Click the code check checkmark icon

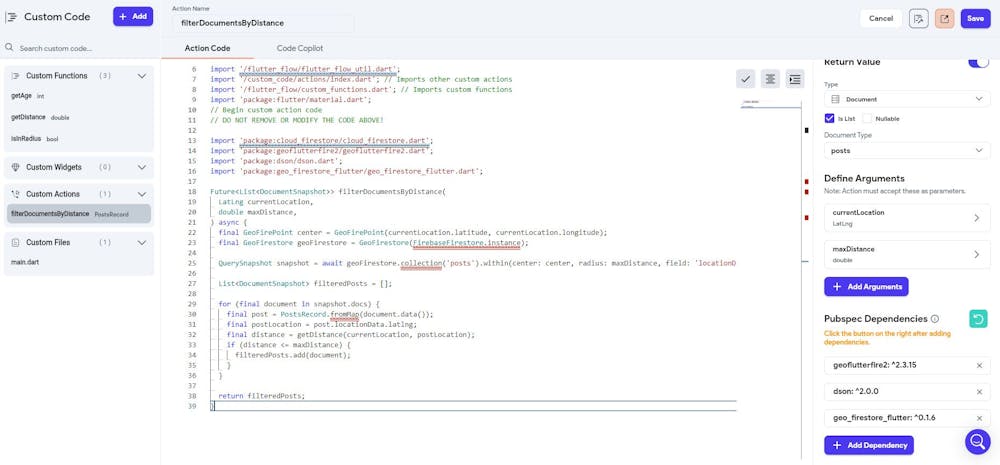pyautogui.click(x=746, y=79)
